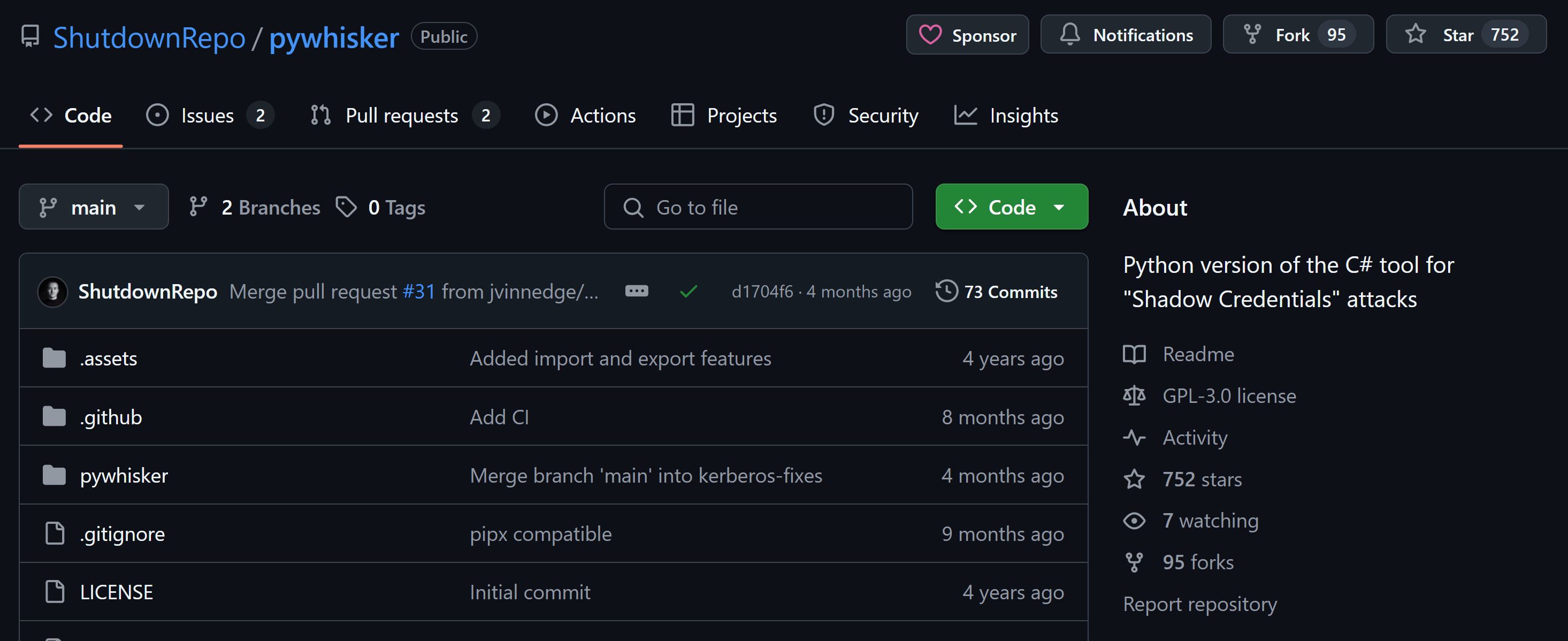
Task: View 752 stars link
Action: click(x=1202, y=479)
